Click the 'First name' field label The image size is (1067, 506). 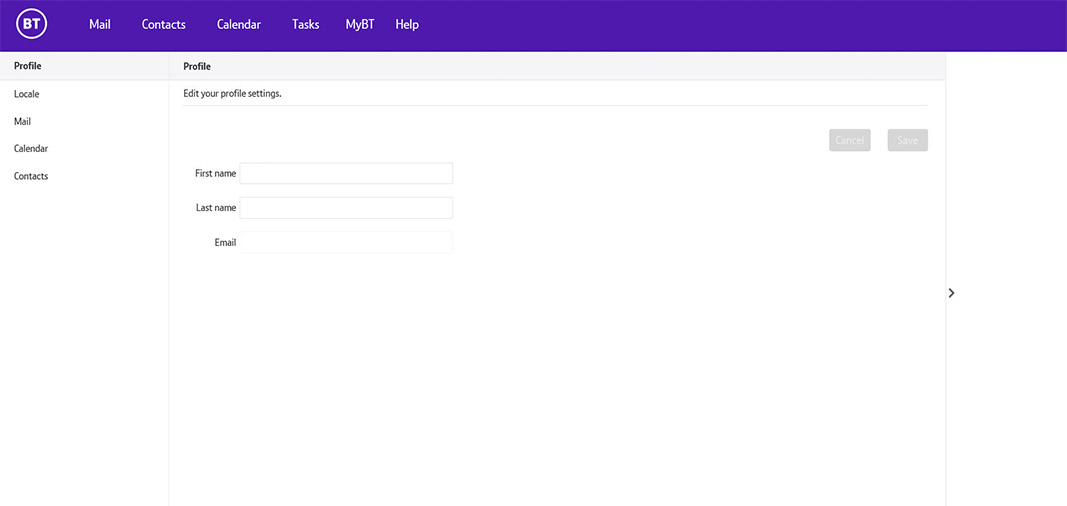(x=215, y=173)
